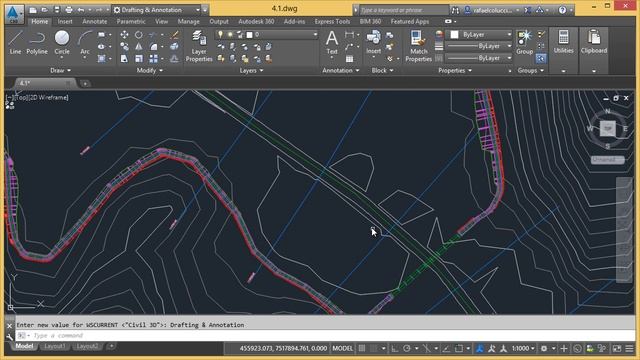Screen dimensions: 640x360
Task: Expand the Annotation panel
Action: pos(341,70)
